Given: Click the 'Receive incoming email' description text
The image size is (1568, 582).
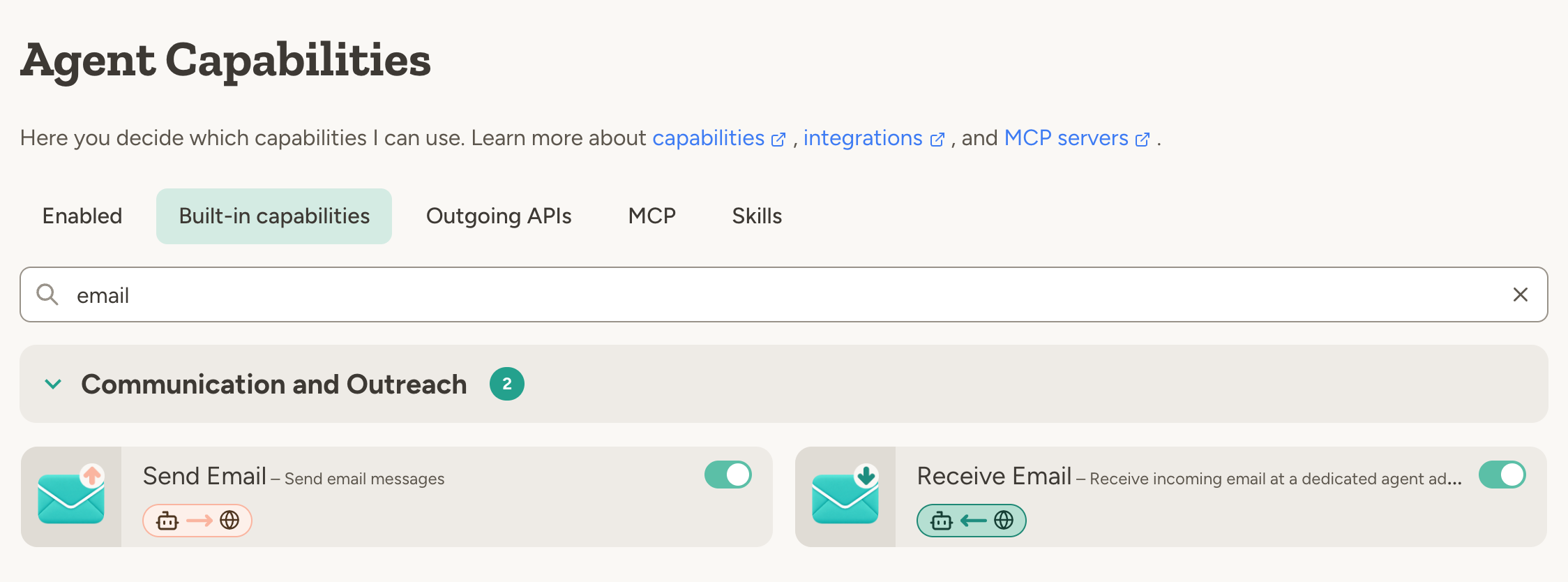Looking at the screenshot, I should (x=1276, y=479).
